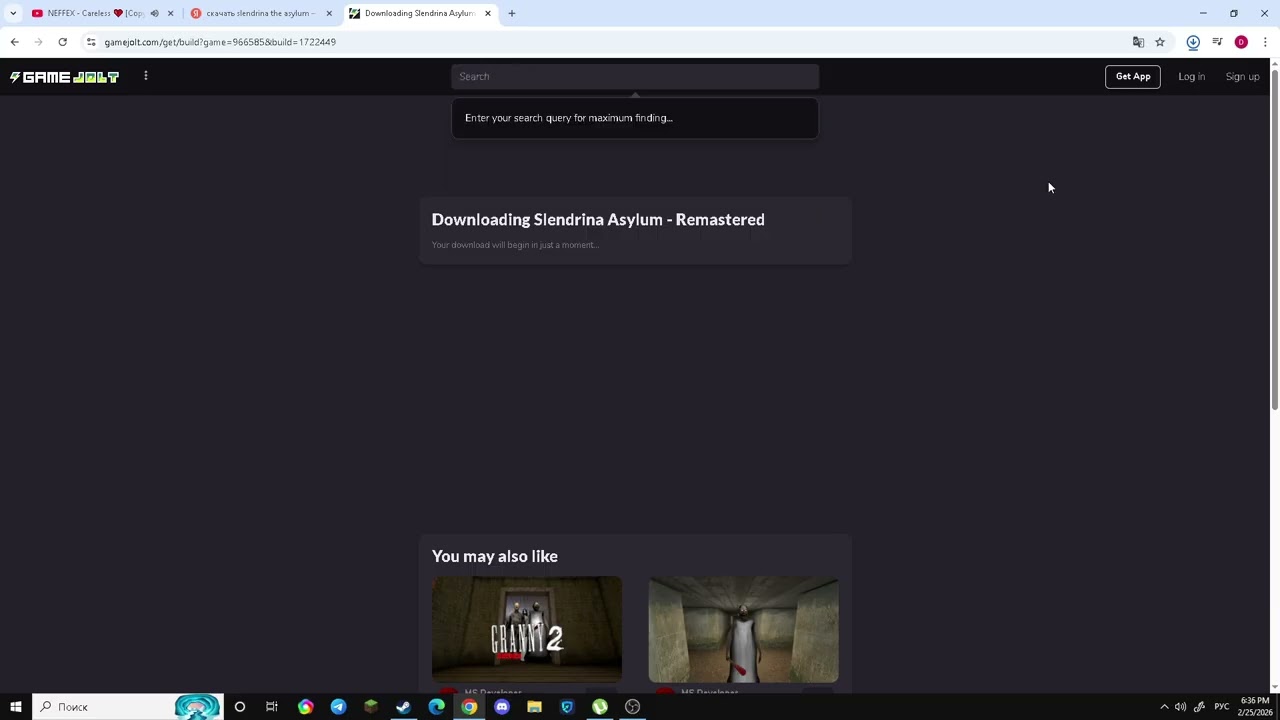Open a new browser tab
Image resolution: width=1280 pixels, height=720 pixels.
click(512, 13)
